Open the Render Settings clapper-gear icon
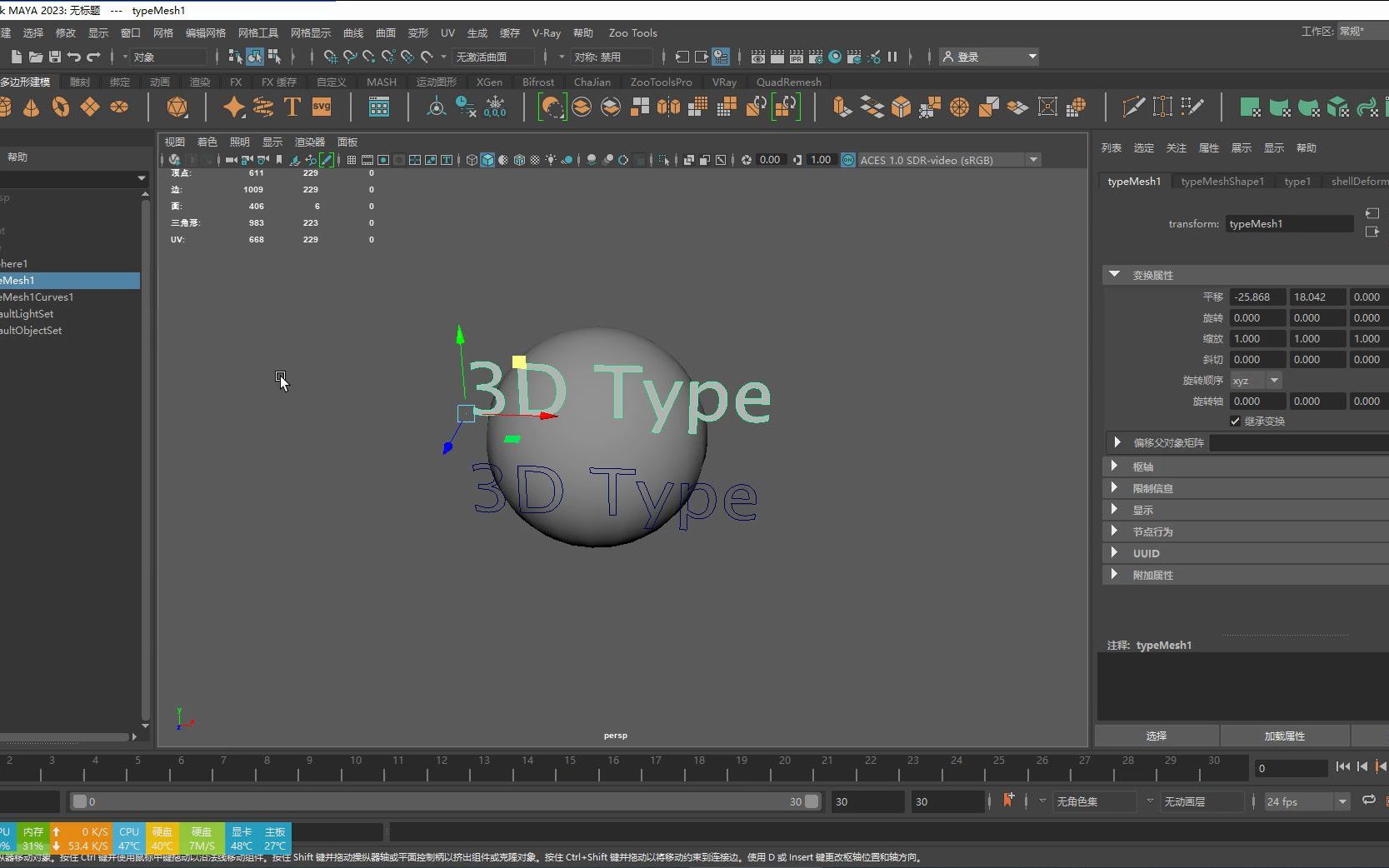This screenshot has height=868, width=1389. tap(816, 57)
